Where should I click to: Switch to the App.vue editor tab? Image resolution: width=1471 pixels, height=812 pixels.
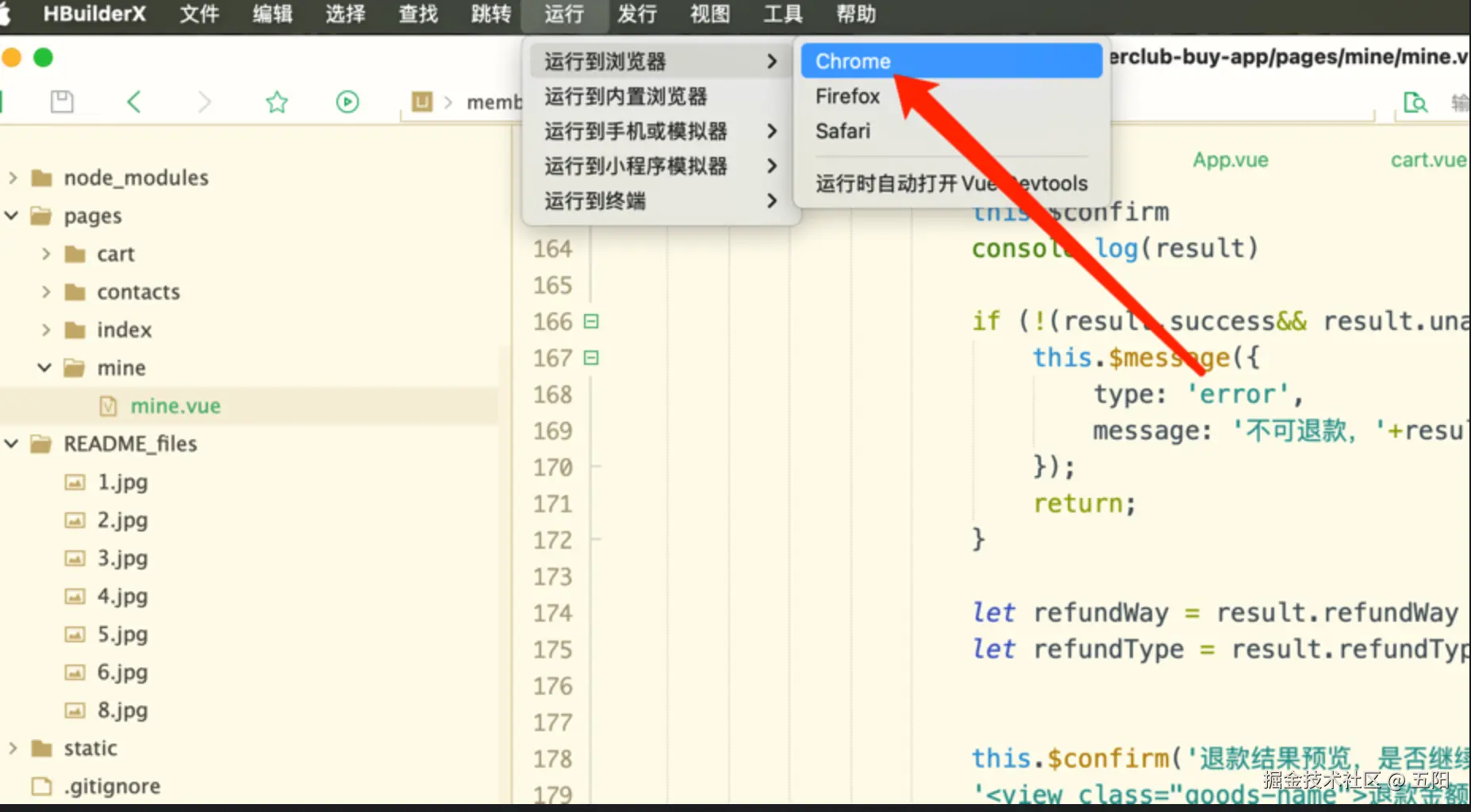[x=1231, y=160]
